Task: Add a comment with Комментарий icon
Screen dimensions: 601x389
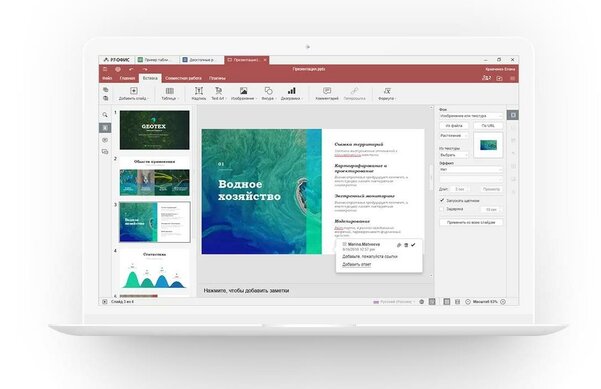Action: coord(327,91)
